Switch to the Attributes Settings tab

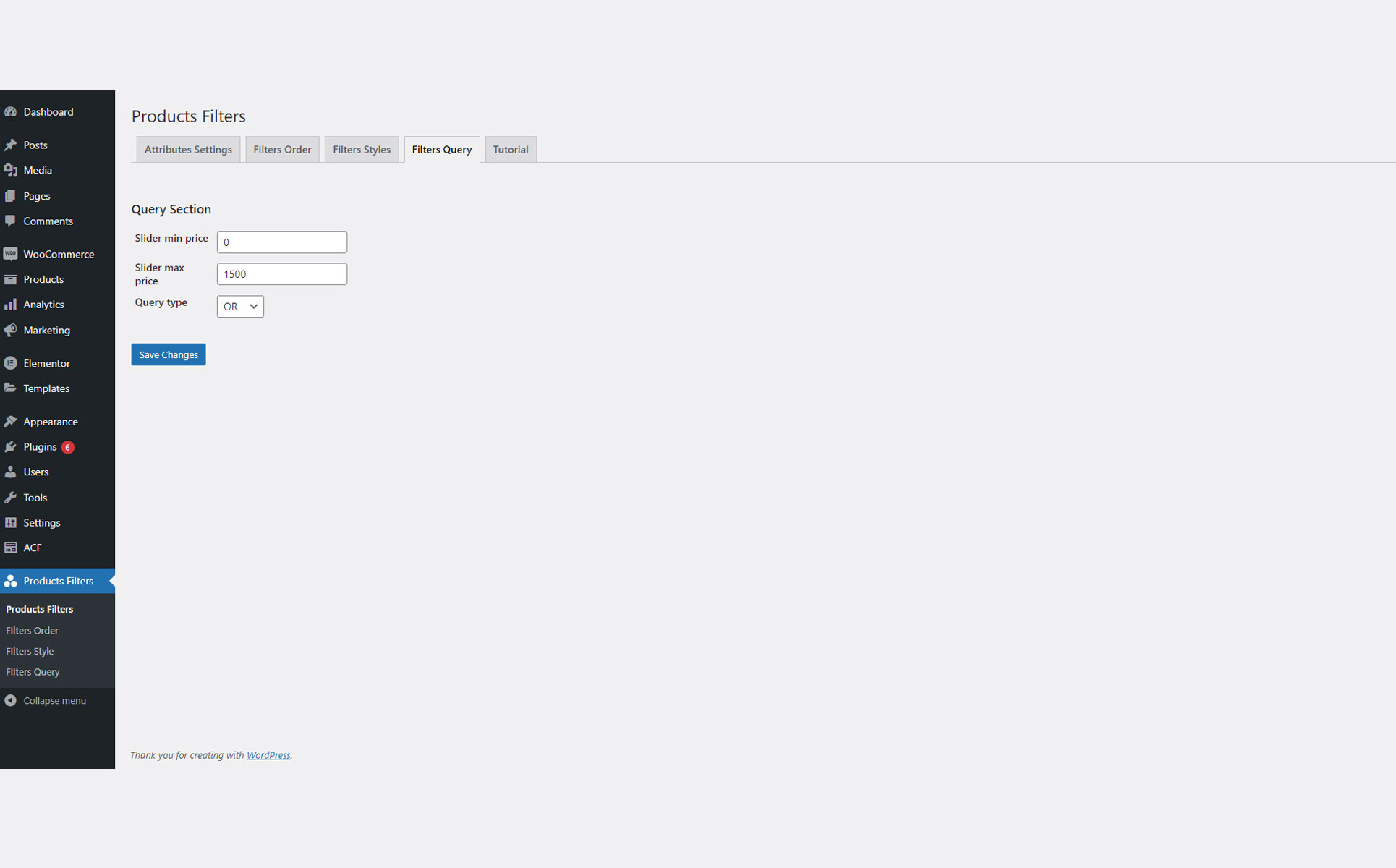point(188,150)
